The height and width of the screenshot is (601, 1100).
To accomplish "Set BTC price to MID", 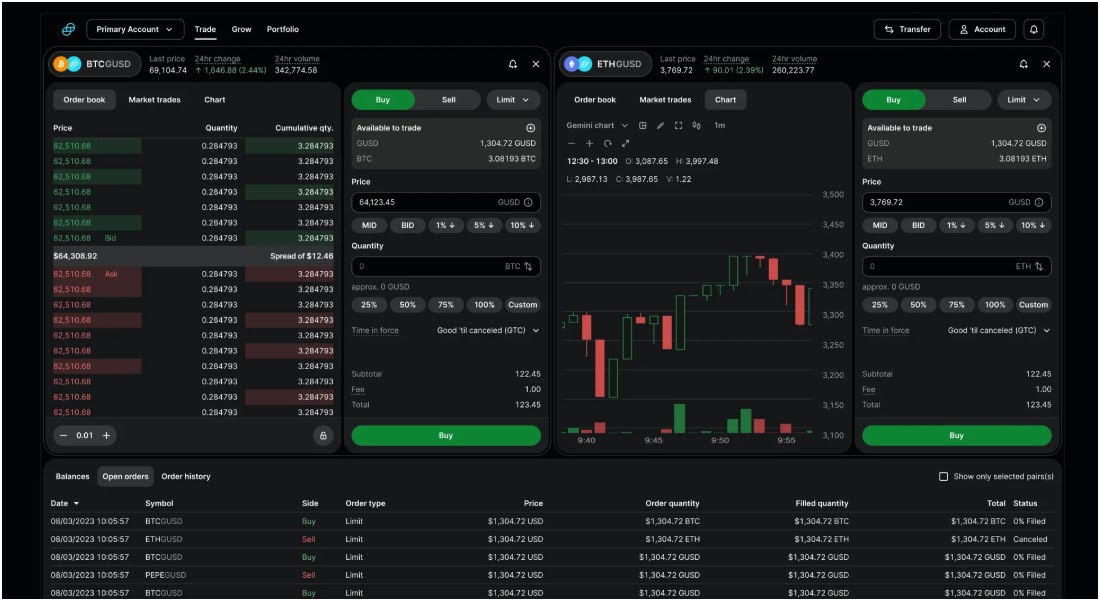I will [x=369, y=225].
